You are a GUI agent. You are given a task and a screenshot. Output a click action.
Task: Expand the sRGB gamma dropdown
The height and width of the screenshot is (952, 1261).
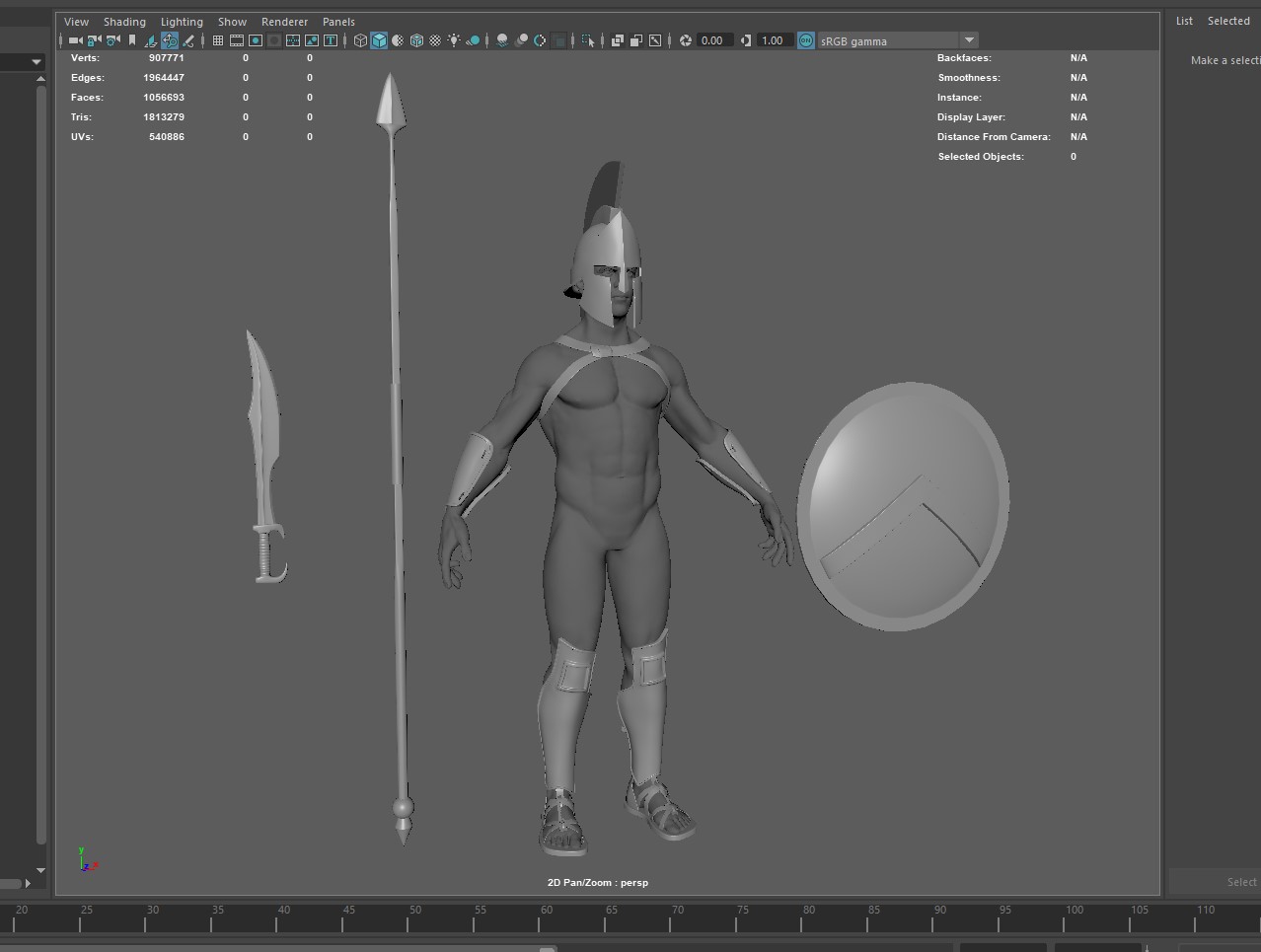pyautogui.click(x=969, y=40)
